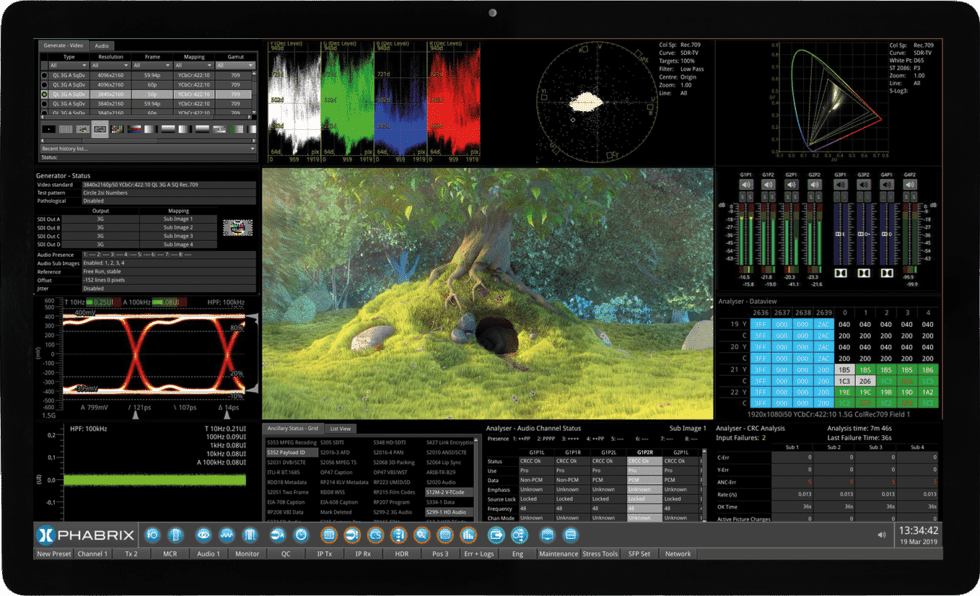Select the 3840x2160 50p format radio button

(x=45, y=93)
